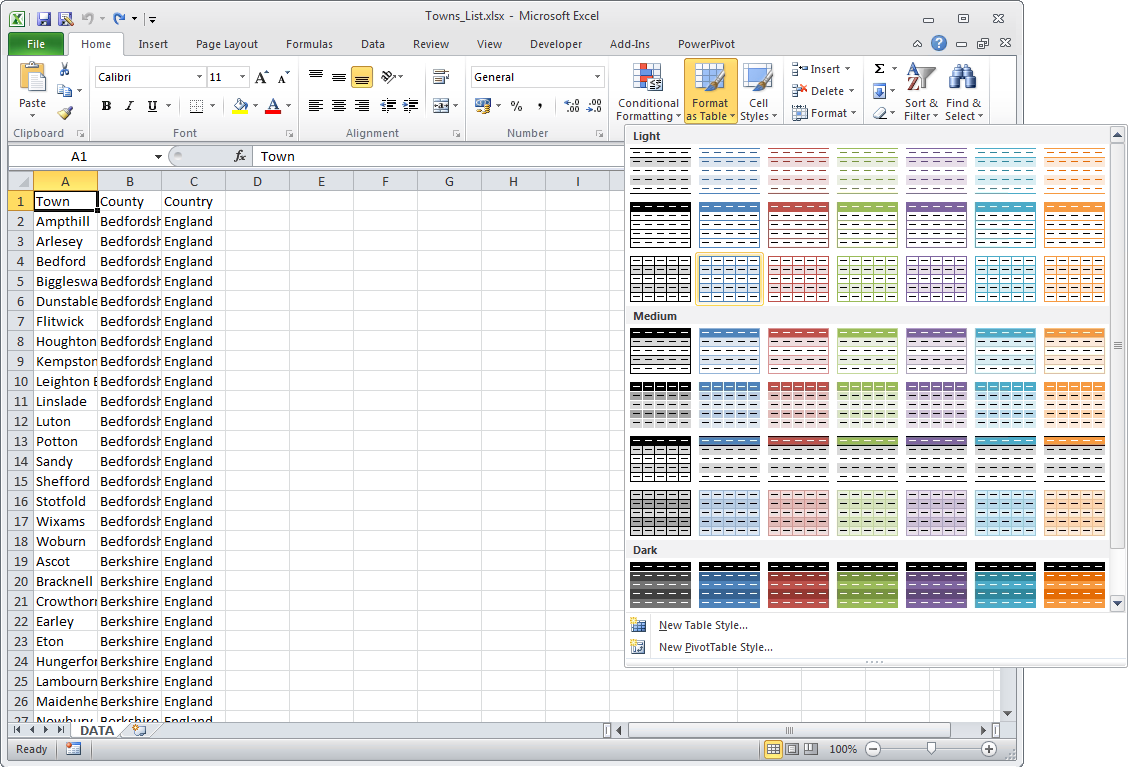
Task: Click the Cell Styles gallery icon
Action: [759, 90]
